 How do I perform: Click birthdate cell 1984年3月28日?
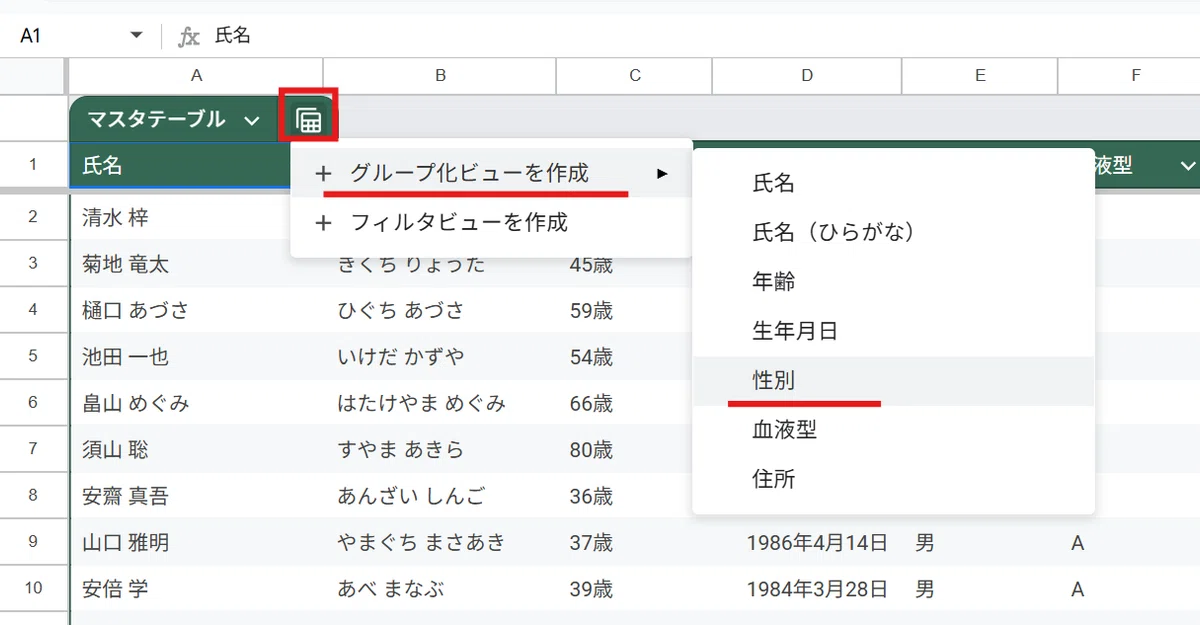pyautogui.click(x=807, y=589)
